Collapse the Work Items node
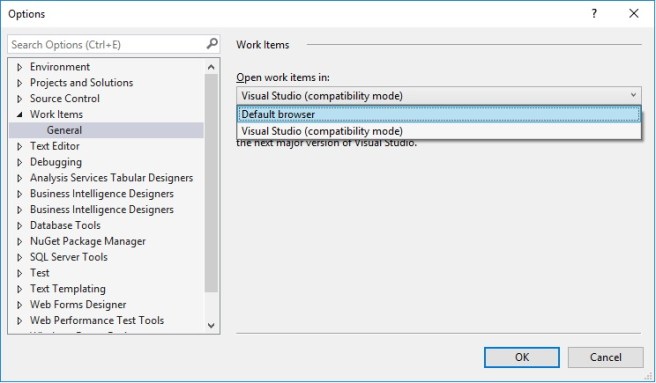The width and height of the screenshot is (656, 383). 19,115
